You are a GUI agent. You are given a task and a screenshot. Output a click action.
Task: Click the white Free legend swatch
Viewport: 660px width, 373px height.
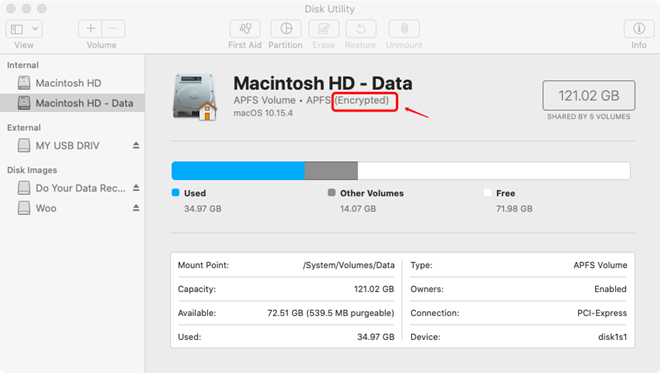487,193
